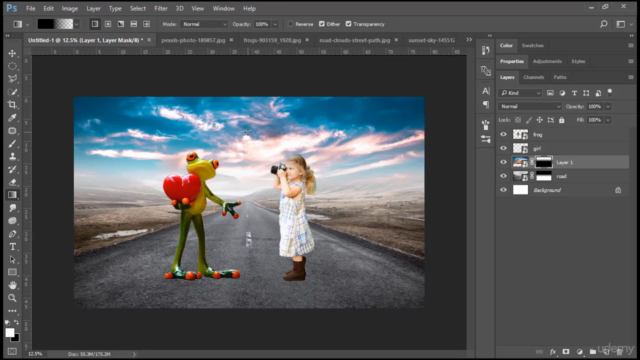Click the road layer mask thumbnail
This screenshot has height=360, width=640.
click(x=544, y=176)
